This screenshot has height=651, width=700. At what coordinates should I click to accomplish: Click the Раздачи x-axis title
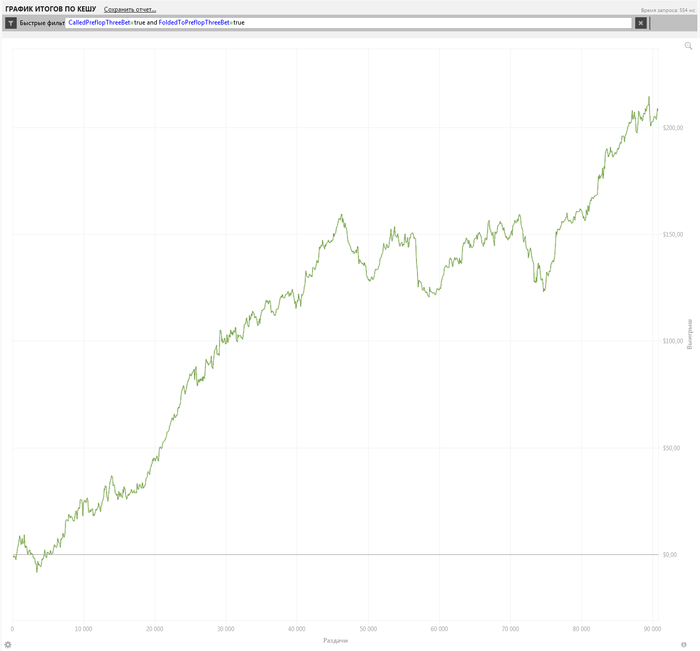point(335,640)
